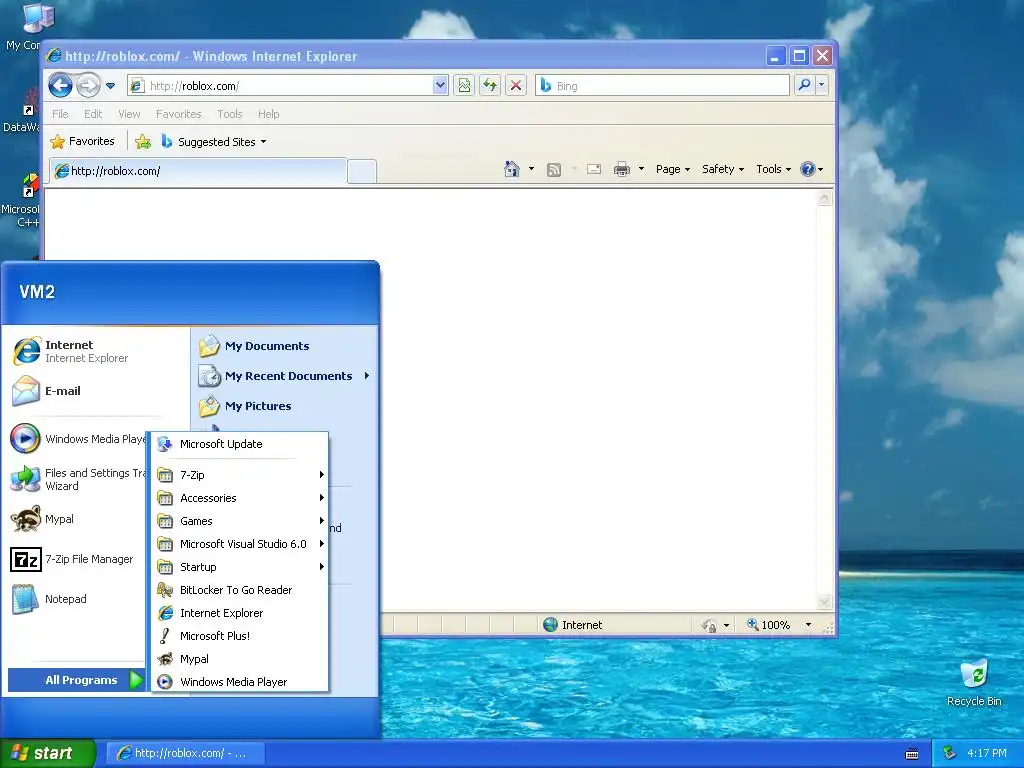Screen dimensions: 1024x768
Task: Click the Compatibility View icon in address bar
Action: pyautogui.click(x=464, y=85)
